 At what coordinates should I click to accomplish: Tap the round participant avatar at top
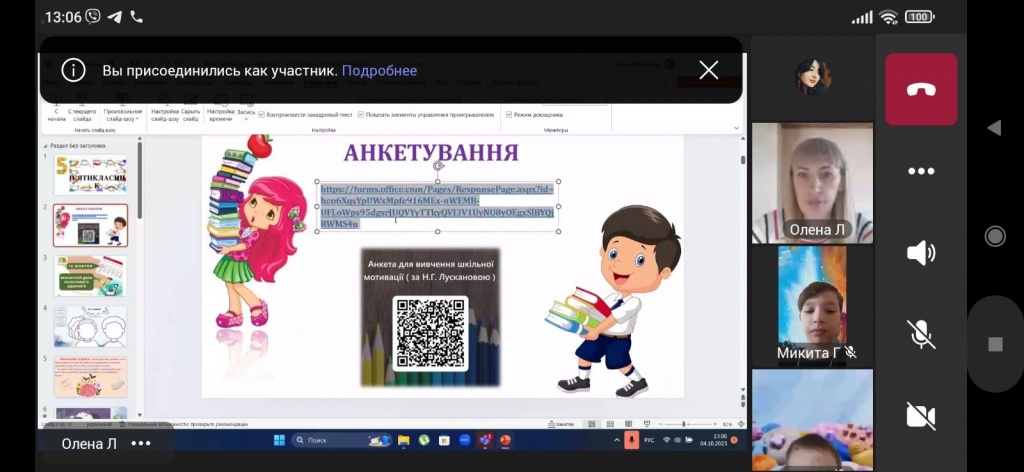coord(812,77)
